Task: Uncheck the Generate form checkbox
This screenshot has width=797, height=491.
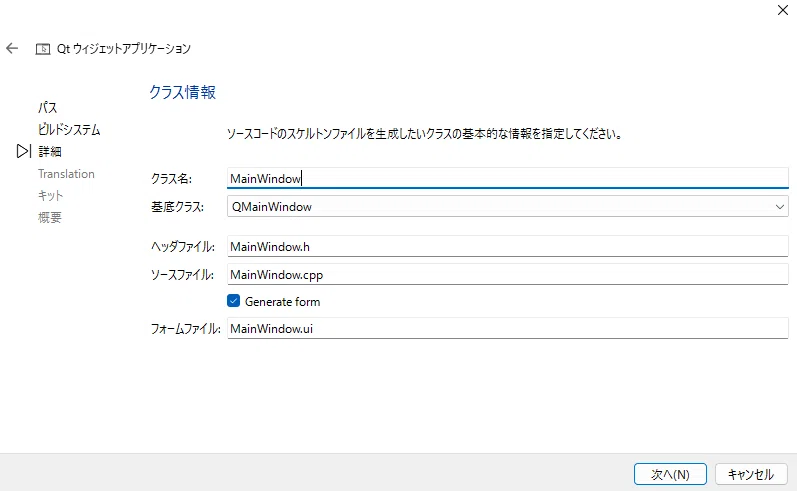Action: [233, 301]
